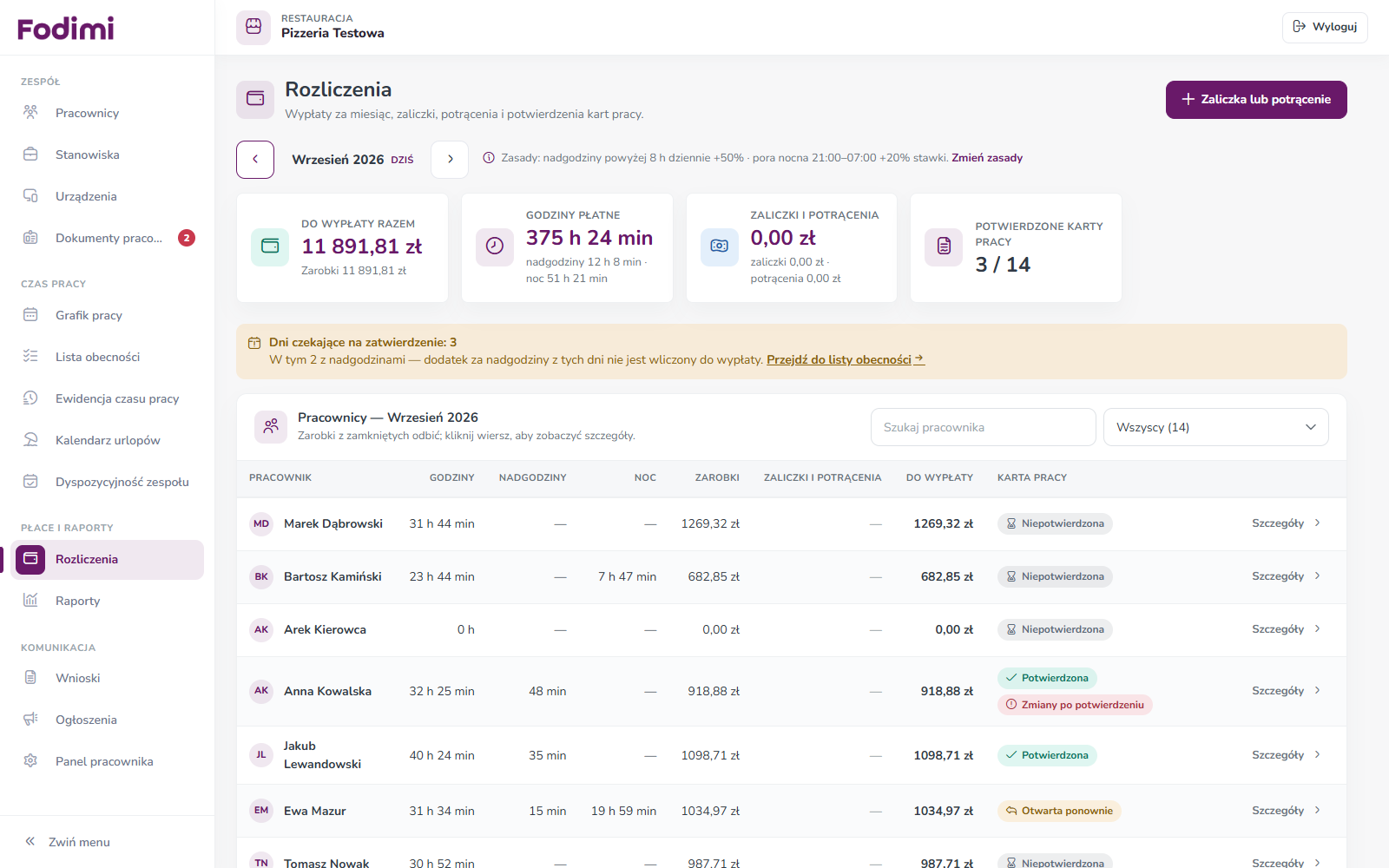Screen dimensions: 1389x868
Task: Expand details for Bartosz Kamiński
Action: click(x=1286, y=576)
